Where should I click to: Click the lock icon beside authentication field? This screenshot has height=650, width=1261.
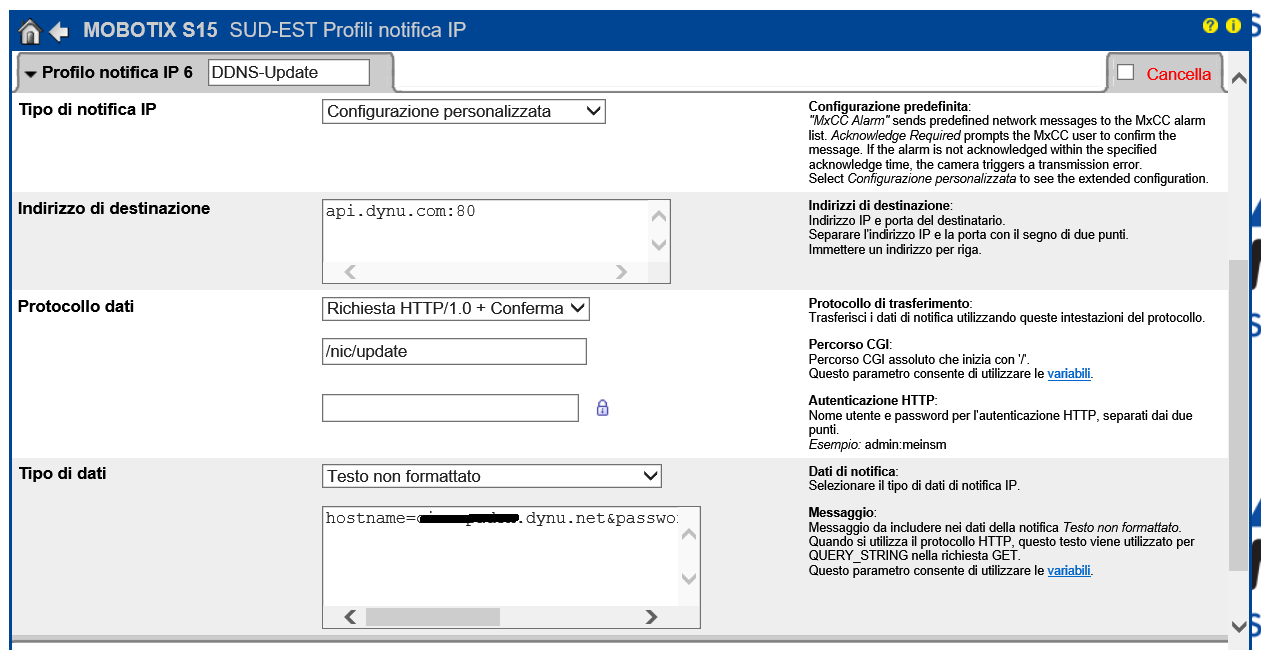tap(602, 408)
